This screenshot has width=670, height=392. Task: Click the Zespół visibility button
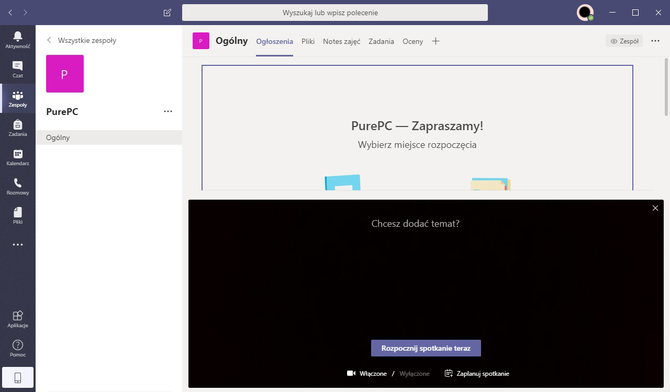pyautogui.click(x=624, y=41)
